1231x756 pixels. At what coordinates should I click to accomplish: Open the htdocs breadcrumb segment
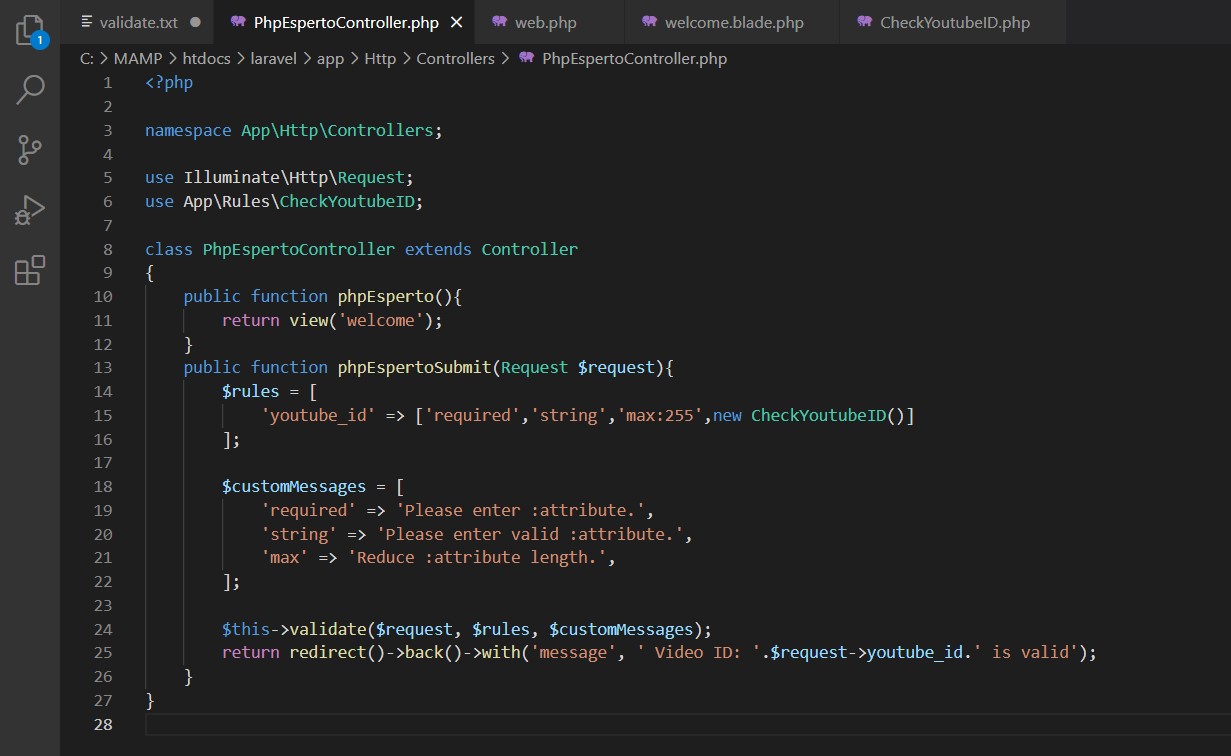click(207, 58)
